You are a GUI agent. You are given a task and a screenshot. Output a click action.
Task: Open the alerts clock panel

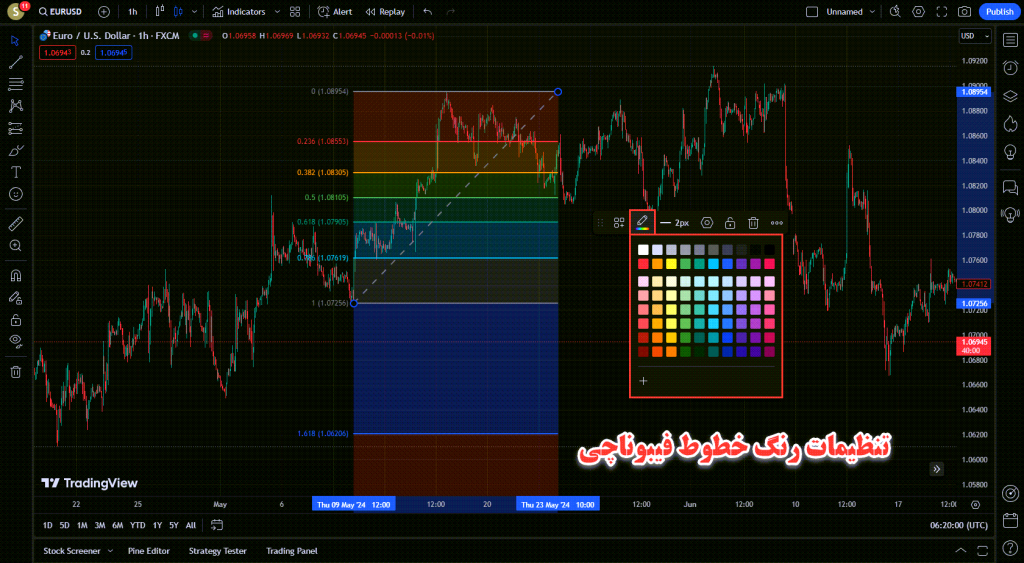[x=1010, y=68]
